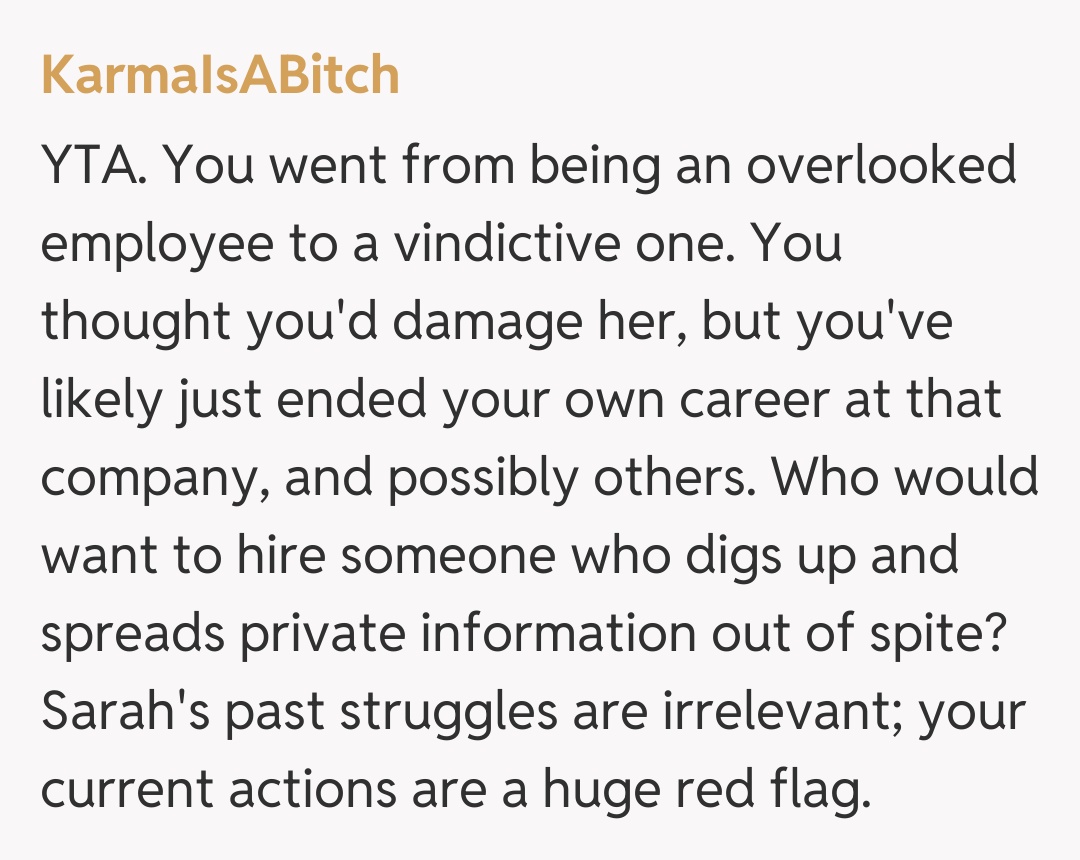Click the word "hire" in the comment

[284, 556]
